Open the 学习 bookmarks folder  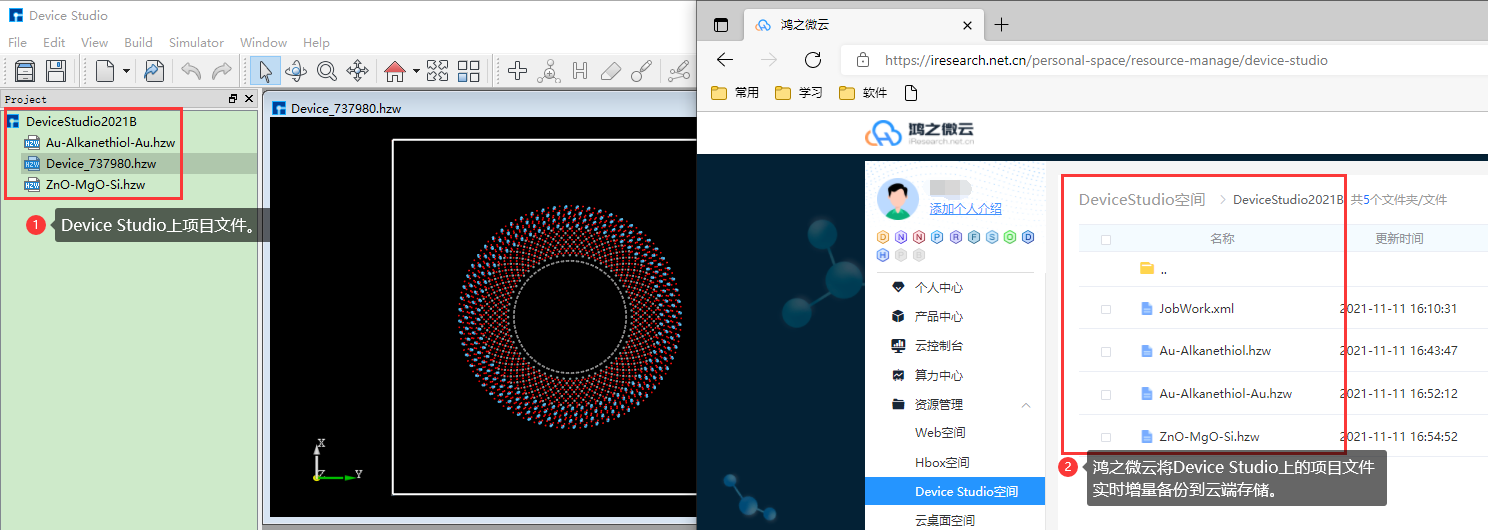[x=799, y=92]
